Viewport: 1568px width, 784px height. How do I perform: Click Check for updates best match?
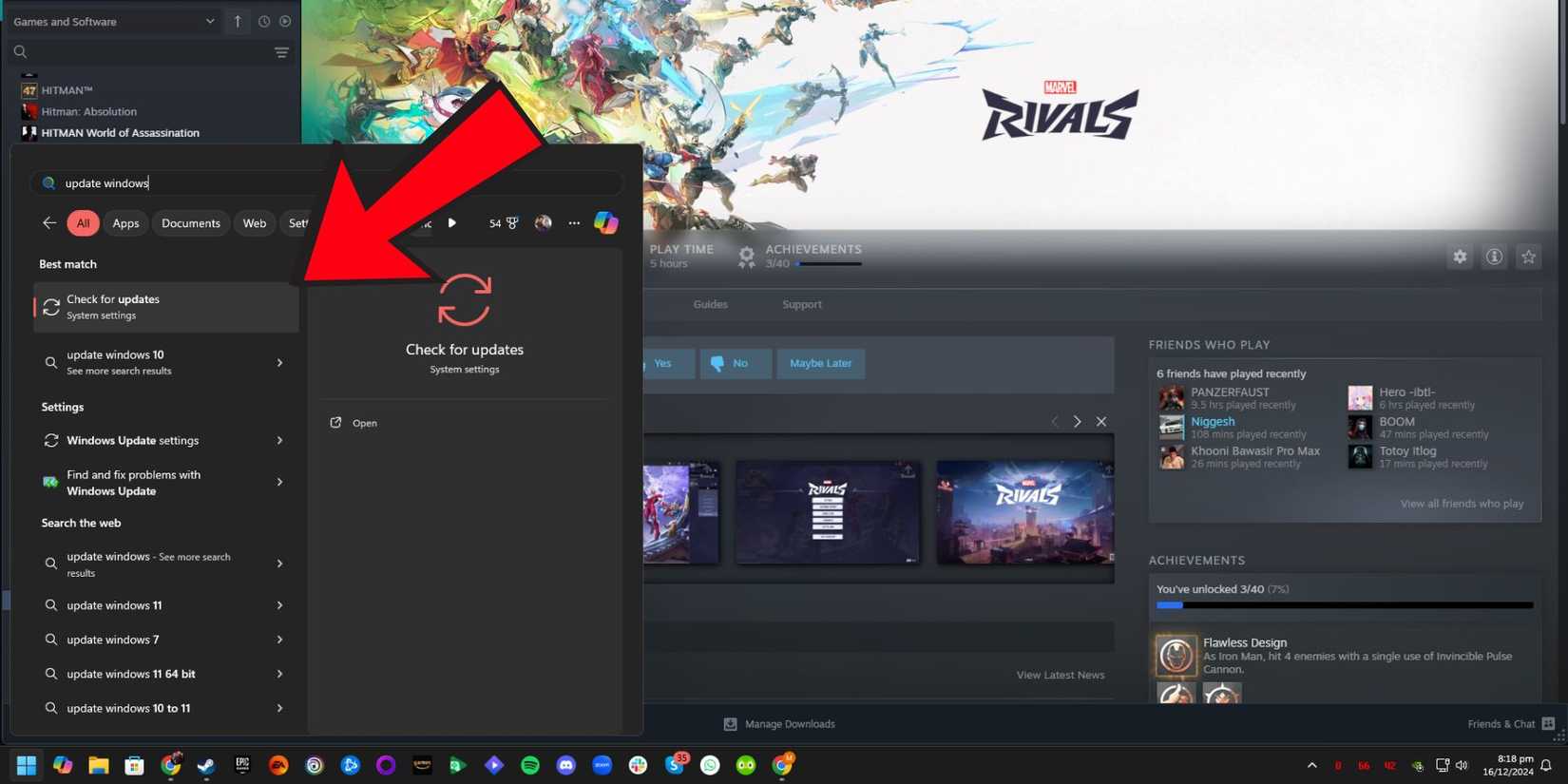tap(166, 307)
